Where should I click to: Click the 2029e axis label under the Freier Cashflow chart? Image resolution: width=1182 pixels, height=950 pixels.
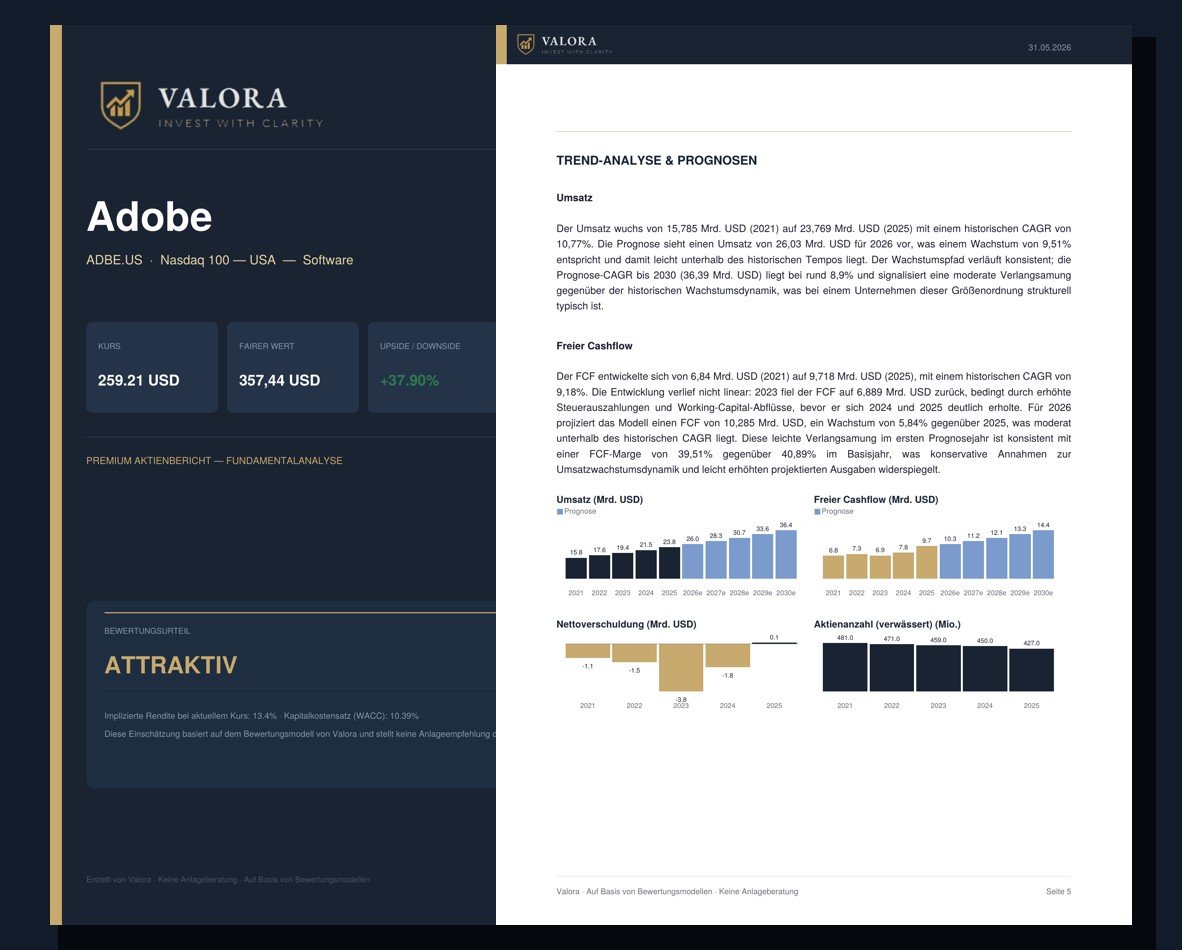[1020, 593]
